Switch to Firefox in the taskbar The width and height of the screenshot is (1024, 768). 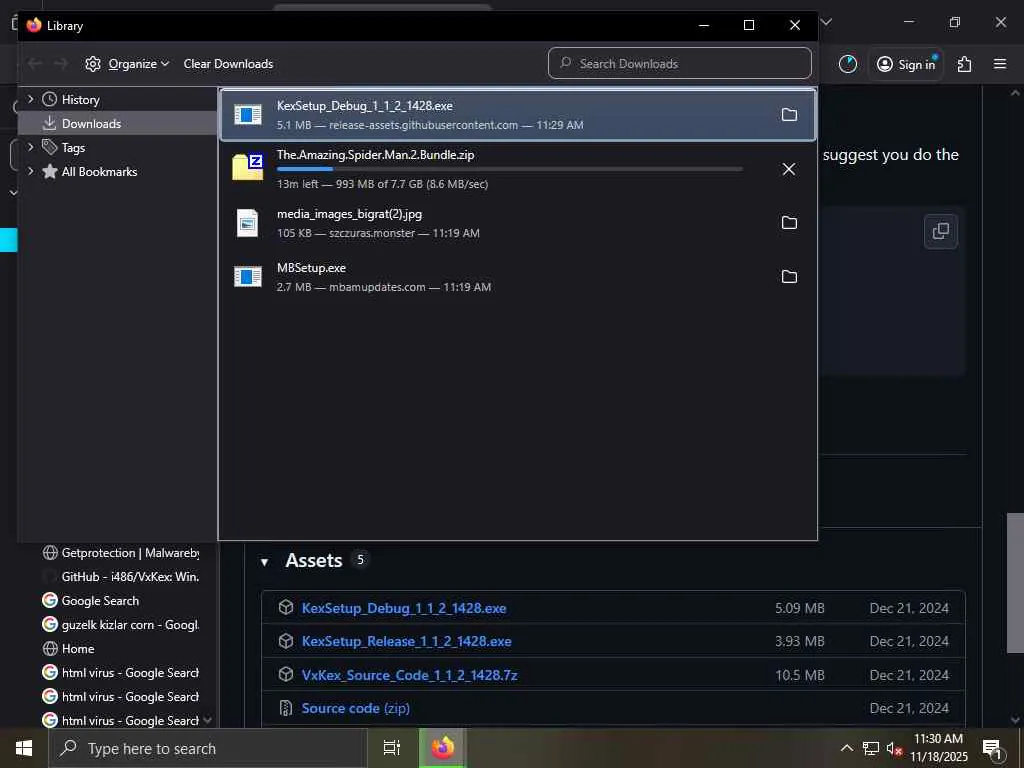click(442, 748)
